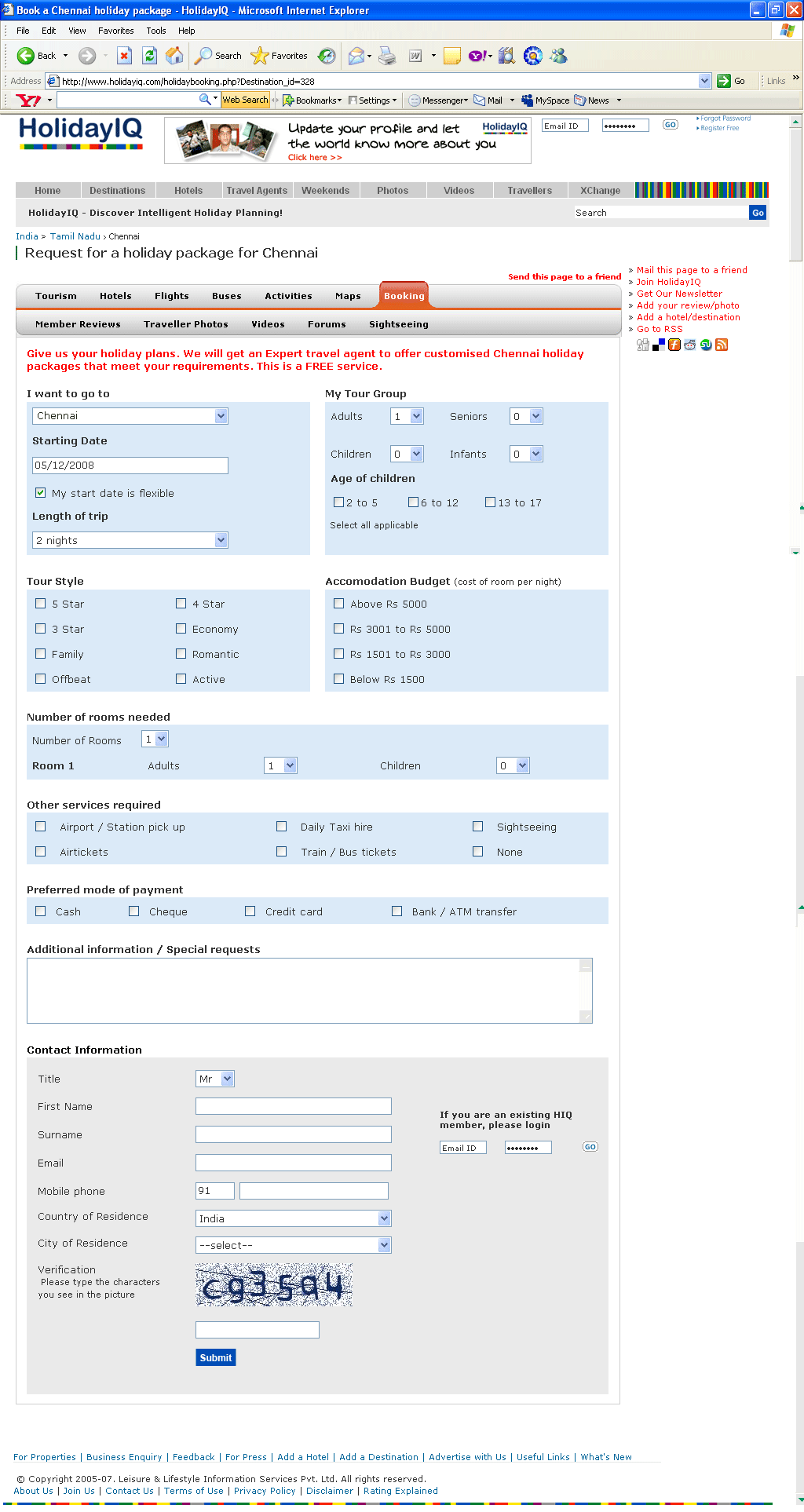
Task: Stop page loading with red X icon
Action: tap(124, 56)
